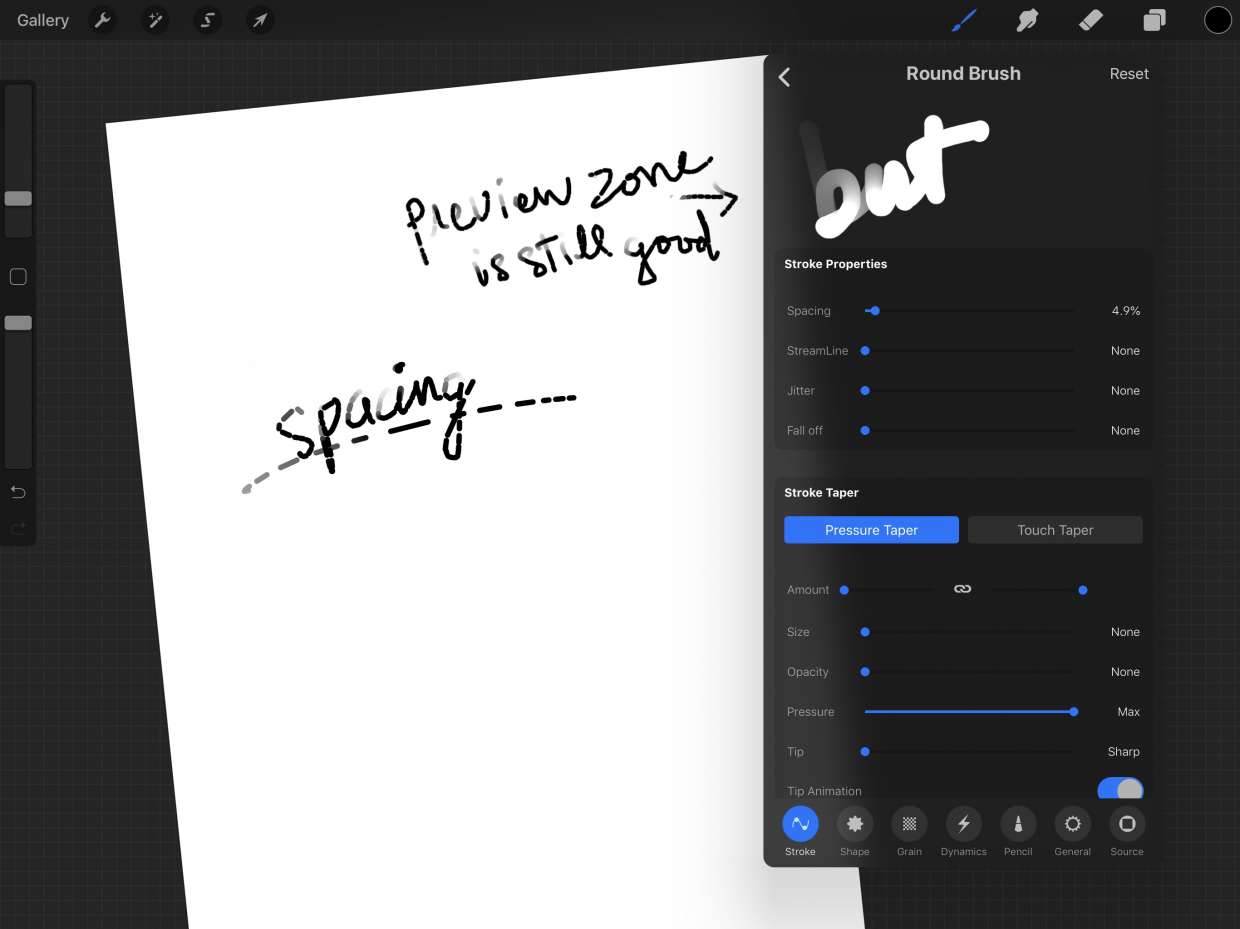Viewport: 1240px width, 929px height.
Task: Toggle the taper Amount link icon
Action: [962, 590]
